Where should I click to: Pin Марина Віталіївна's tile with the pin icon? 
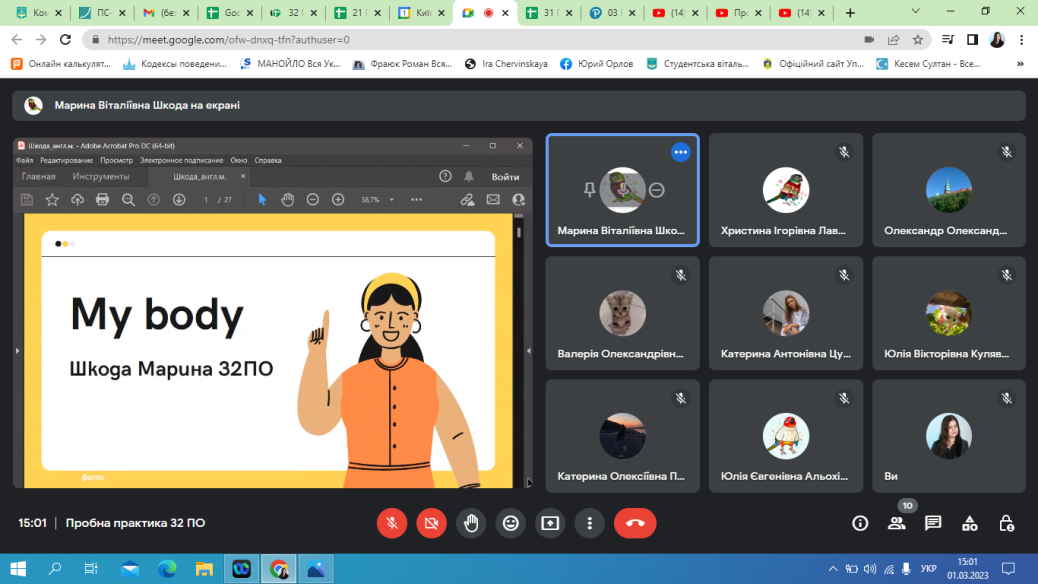[591, 189]
